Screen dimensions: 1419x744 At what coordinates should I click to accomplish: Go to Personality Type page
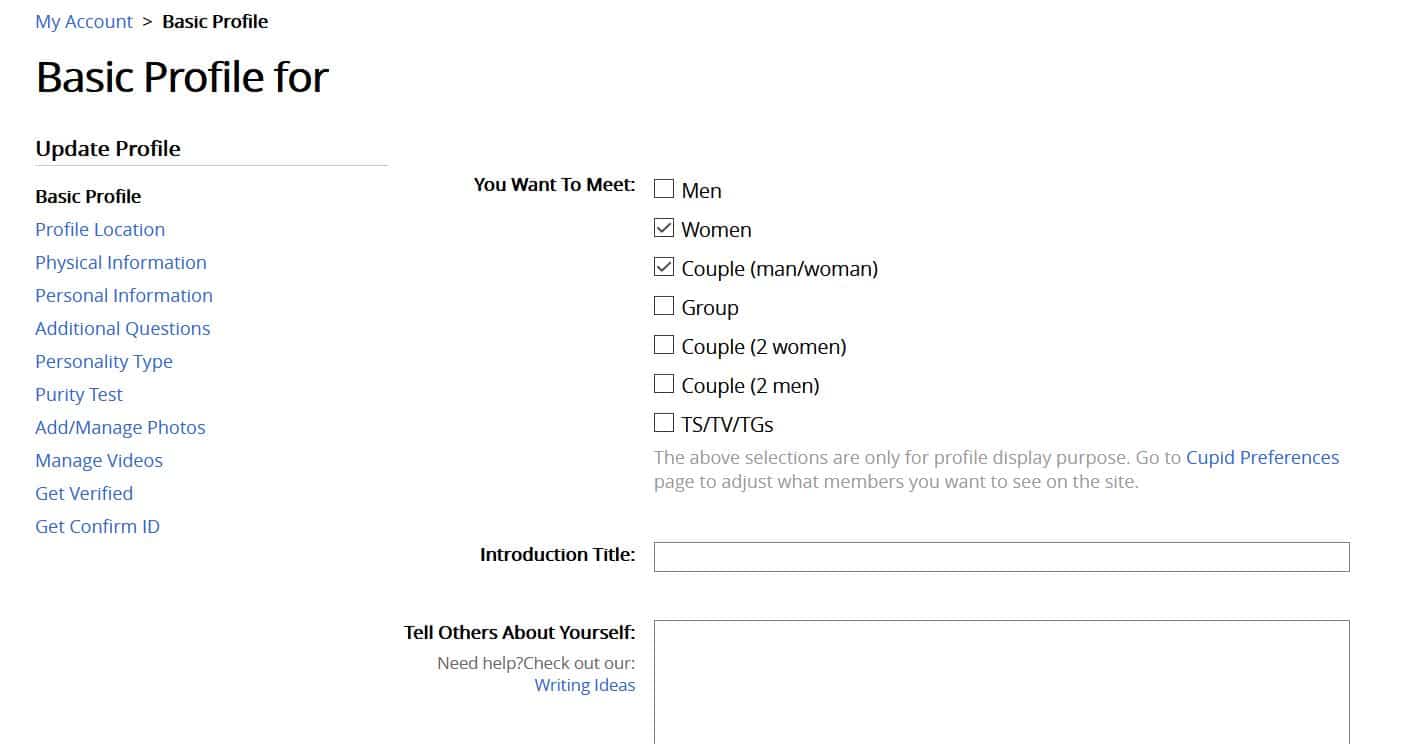point(104,361)
